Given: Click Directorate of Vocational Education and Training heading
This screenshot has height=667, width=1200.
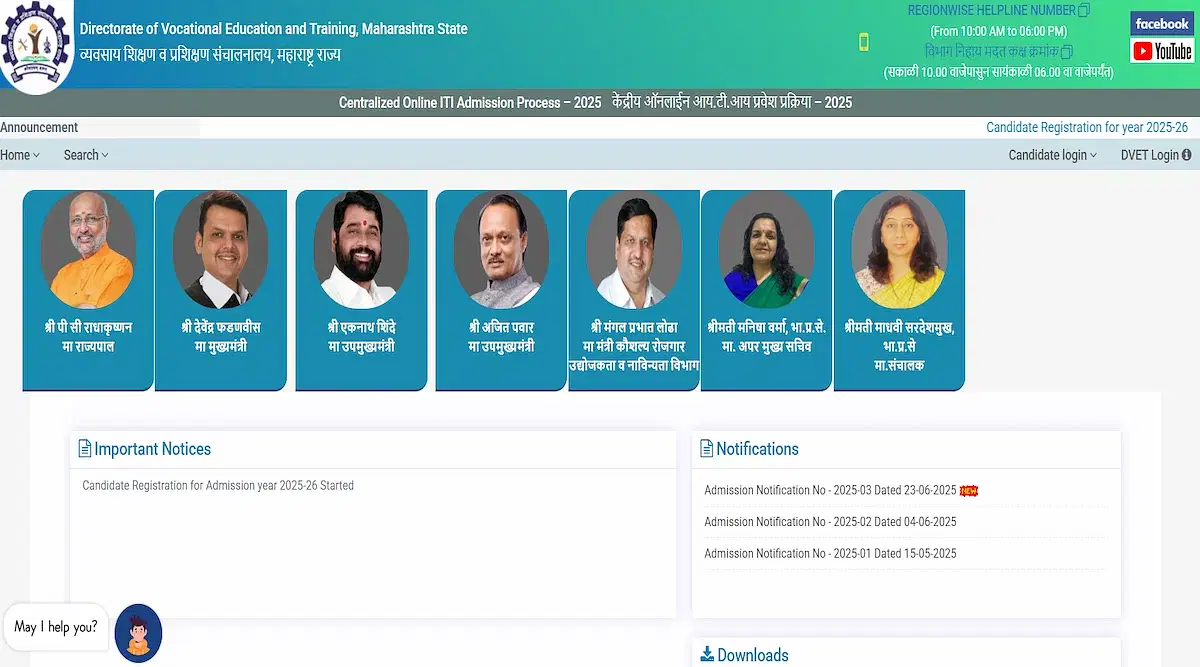Looking at the screenshot, I should (273, 29).
